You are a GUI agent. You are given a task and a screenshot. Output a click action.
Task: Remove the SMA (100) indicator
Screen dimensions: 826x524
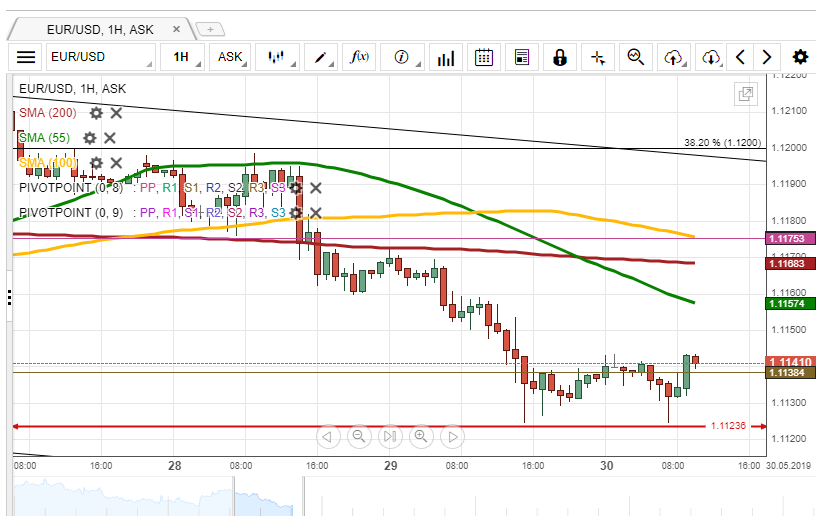tap(116, 163)
